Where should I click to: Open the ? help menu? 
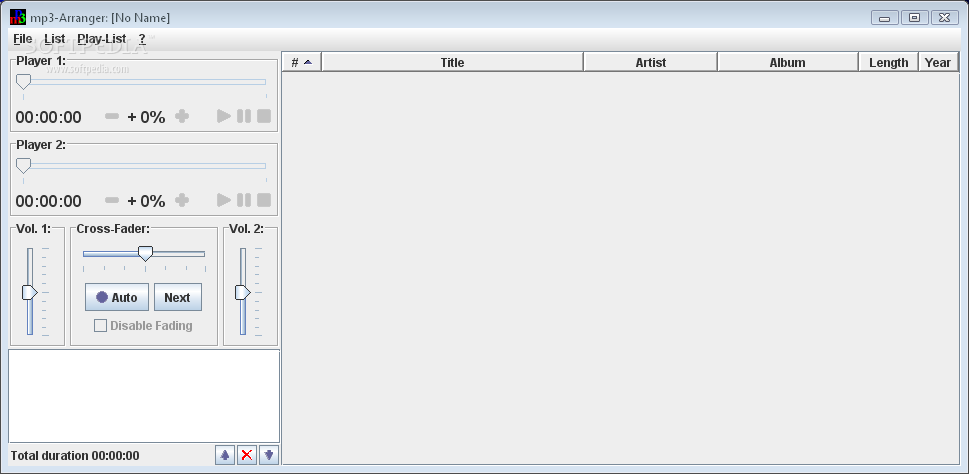pos(142,39)
